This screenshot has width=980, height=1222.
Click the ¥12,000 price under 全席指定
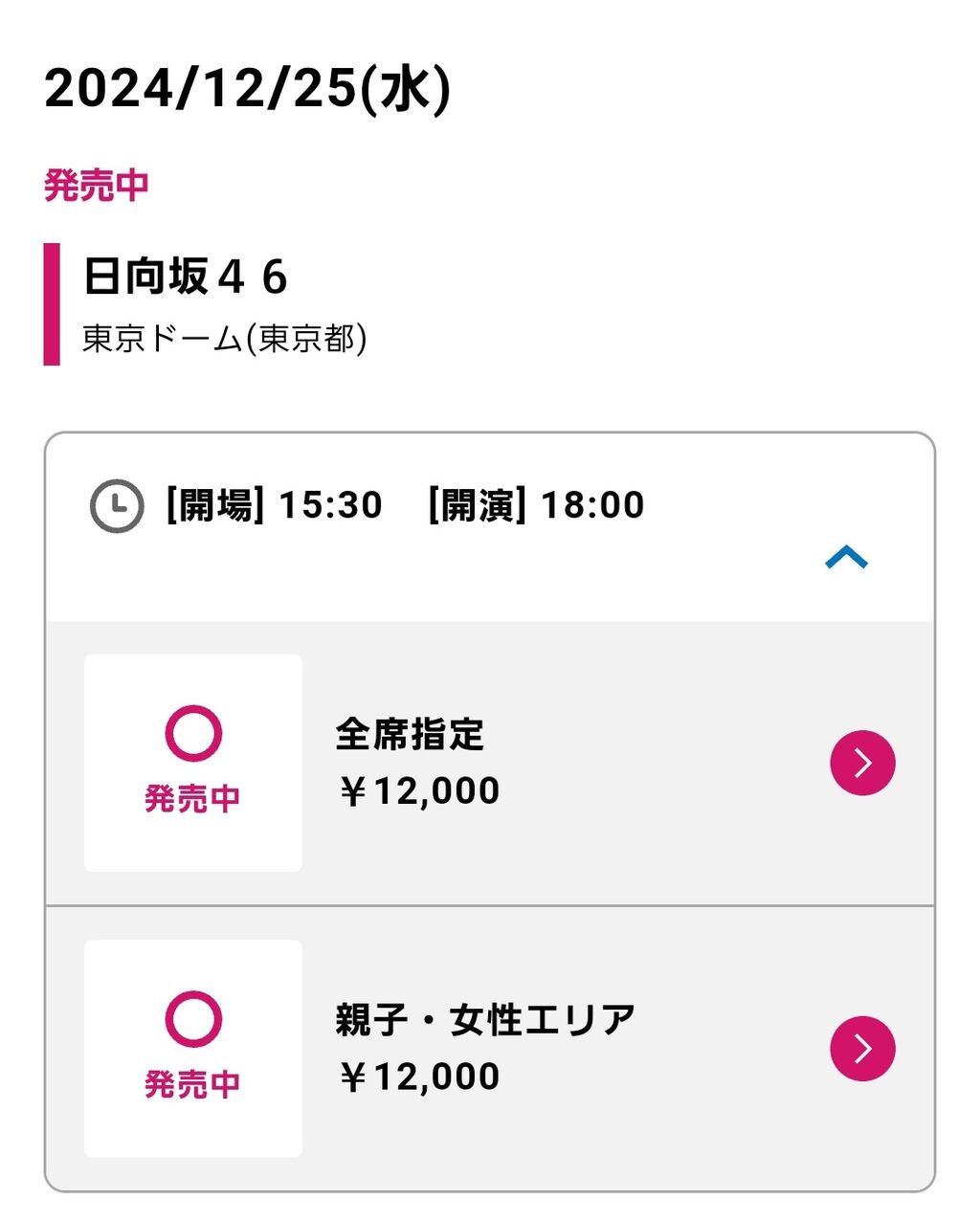coord(418,791)
